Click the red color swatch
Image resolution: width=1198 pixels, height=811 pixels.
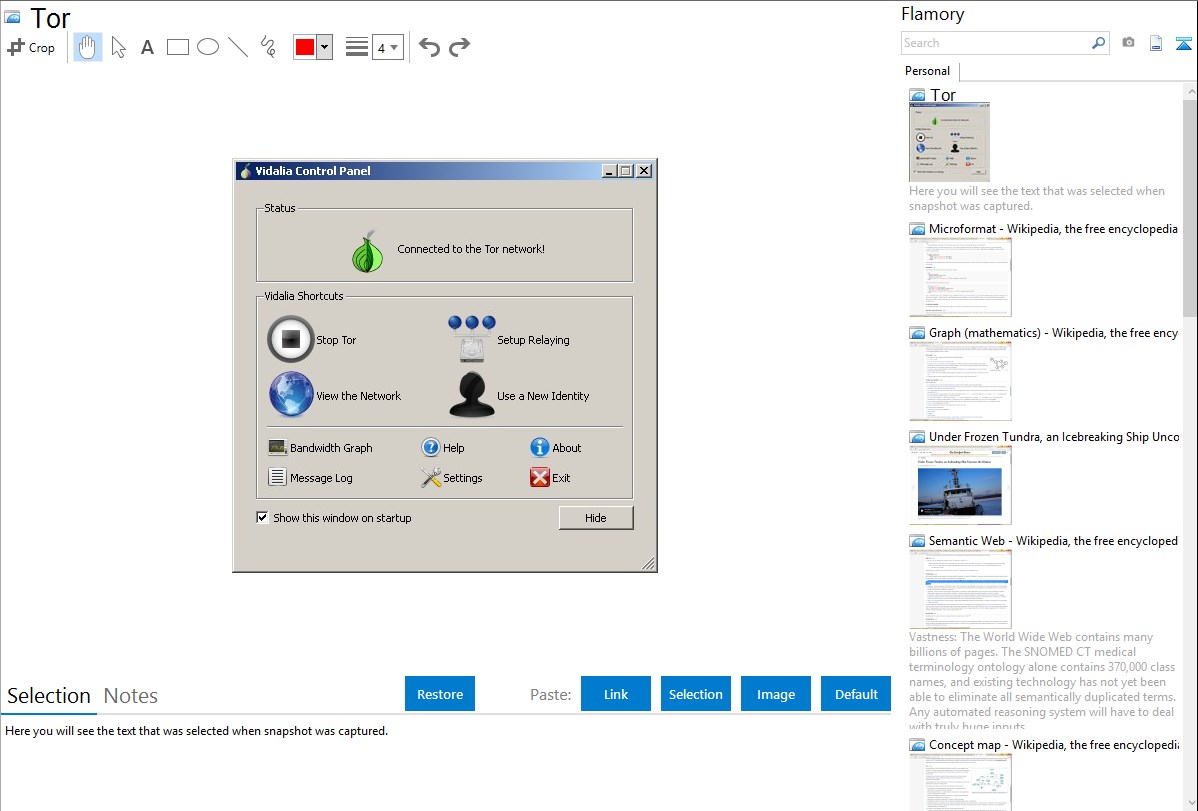pyautogui.click(x=305, y=47)
